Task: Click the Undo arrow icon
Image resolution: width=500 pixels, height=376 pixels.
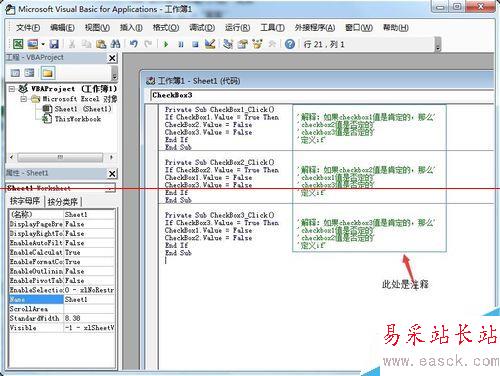Action: [x=134, y=44]
